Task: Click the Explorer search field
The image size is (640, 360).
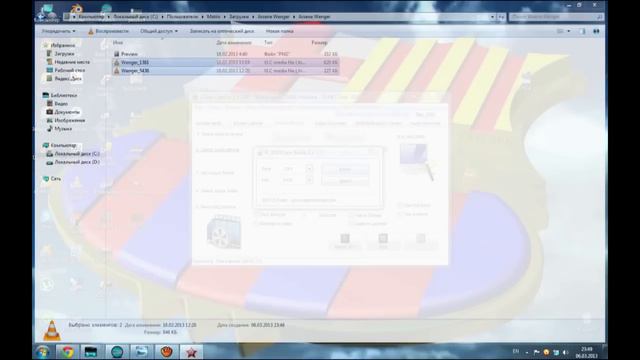Action: [556, 17]
